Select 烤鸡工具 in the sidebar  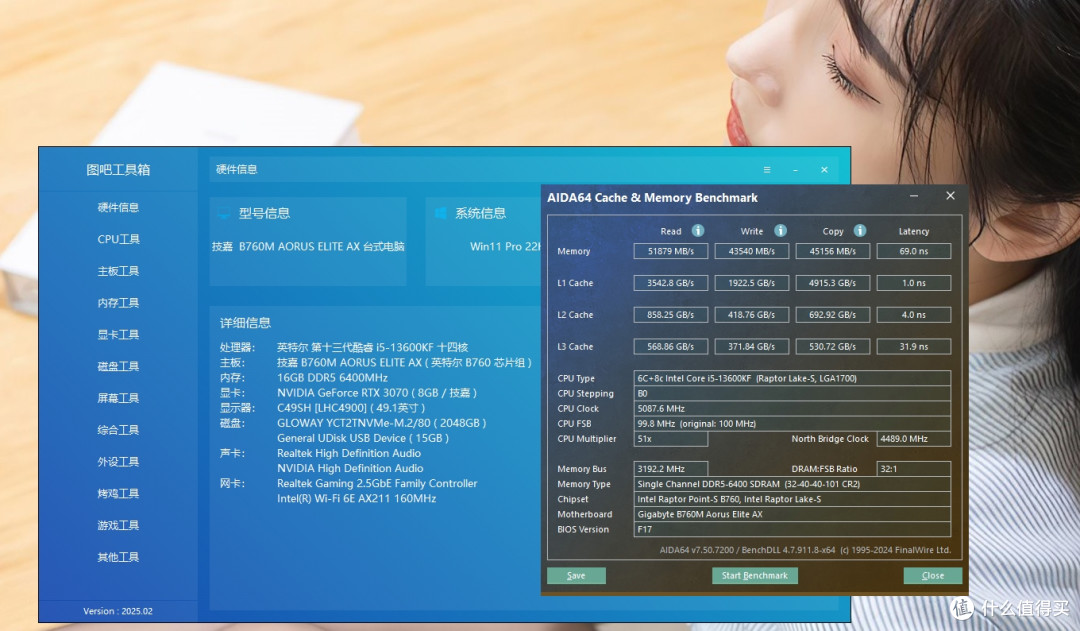[118, 493]
